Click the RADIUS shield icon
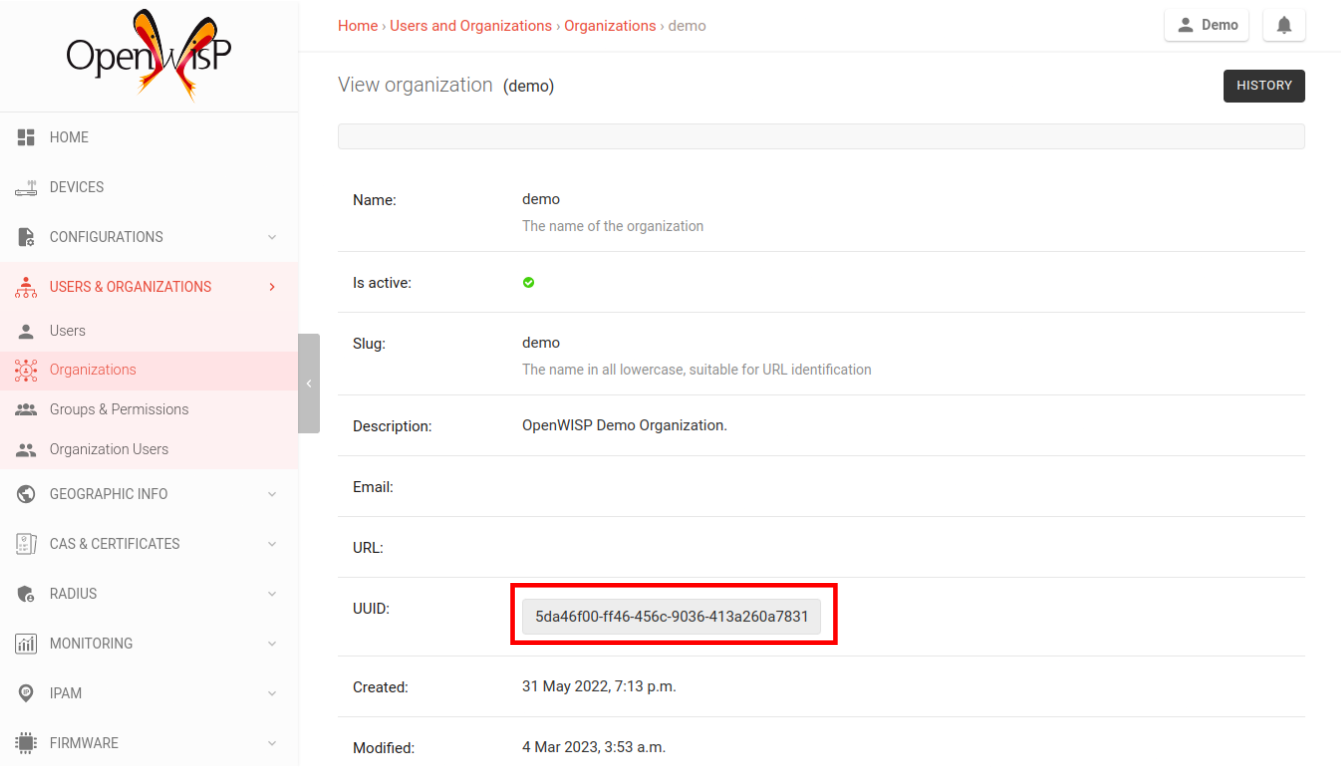 pyautogui.click(x=26, y=594)
